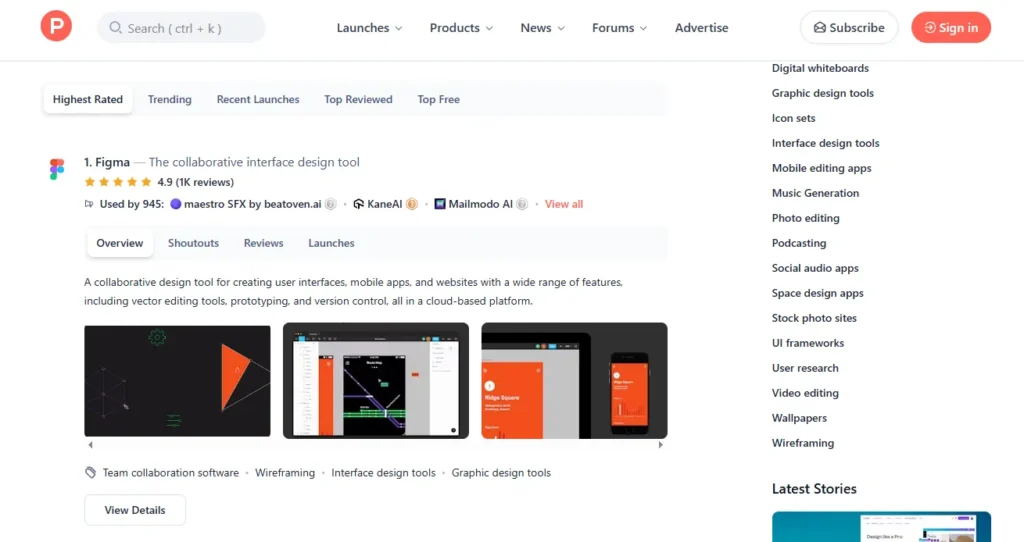
Task: Click the KaneAI logo icon
Action: (359, 204)
